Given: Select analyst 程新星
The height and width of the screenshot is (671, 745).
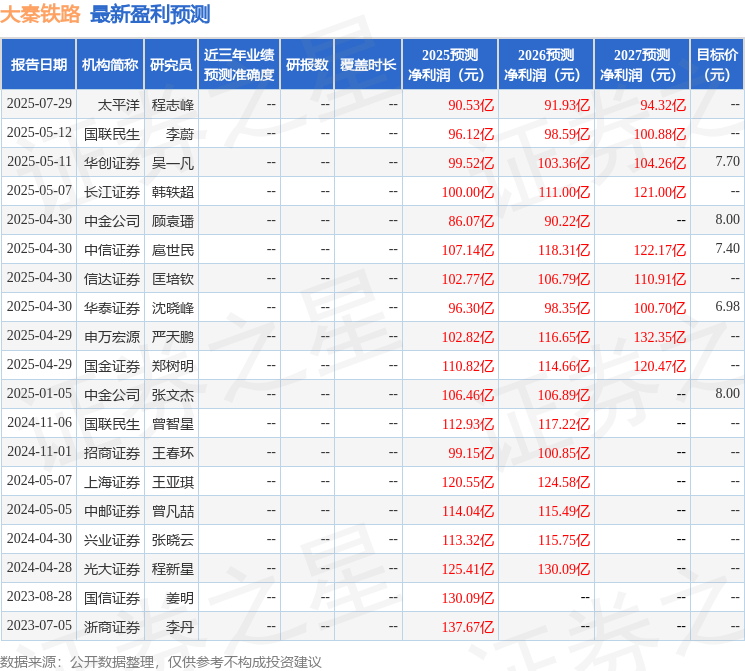Looking at the screenshot, I should (x=172, y=569).
